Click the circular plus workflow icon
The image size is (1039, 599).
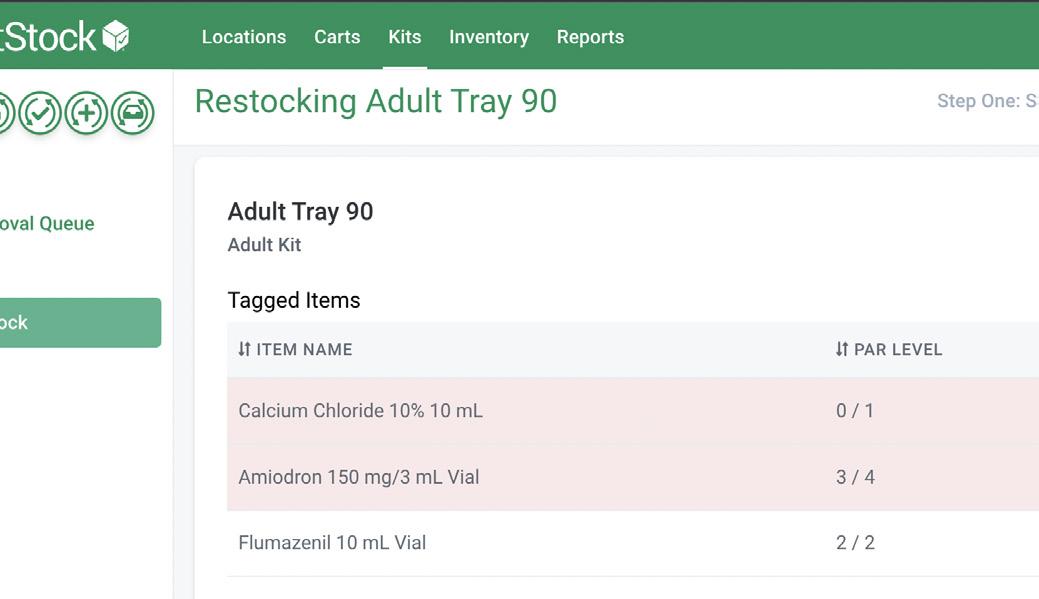click(87, 113)
